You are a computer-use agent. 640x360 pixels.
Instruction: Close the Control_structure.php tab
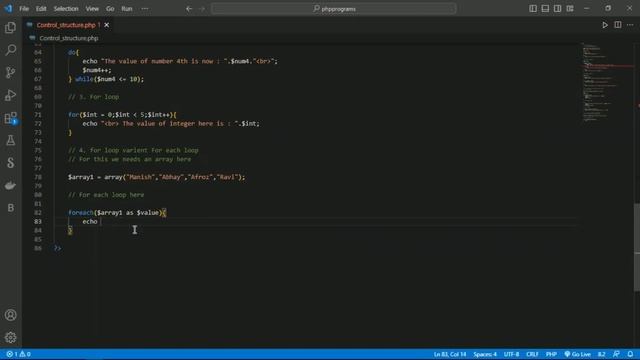point(107,25)
